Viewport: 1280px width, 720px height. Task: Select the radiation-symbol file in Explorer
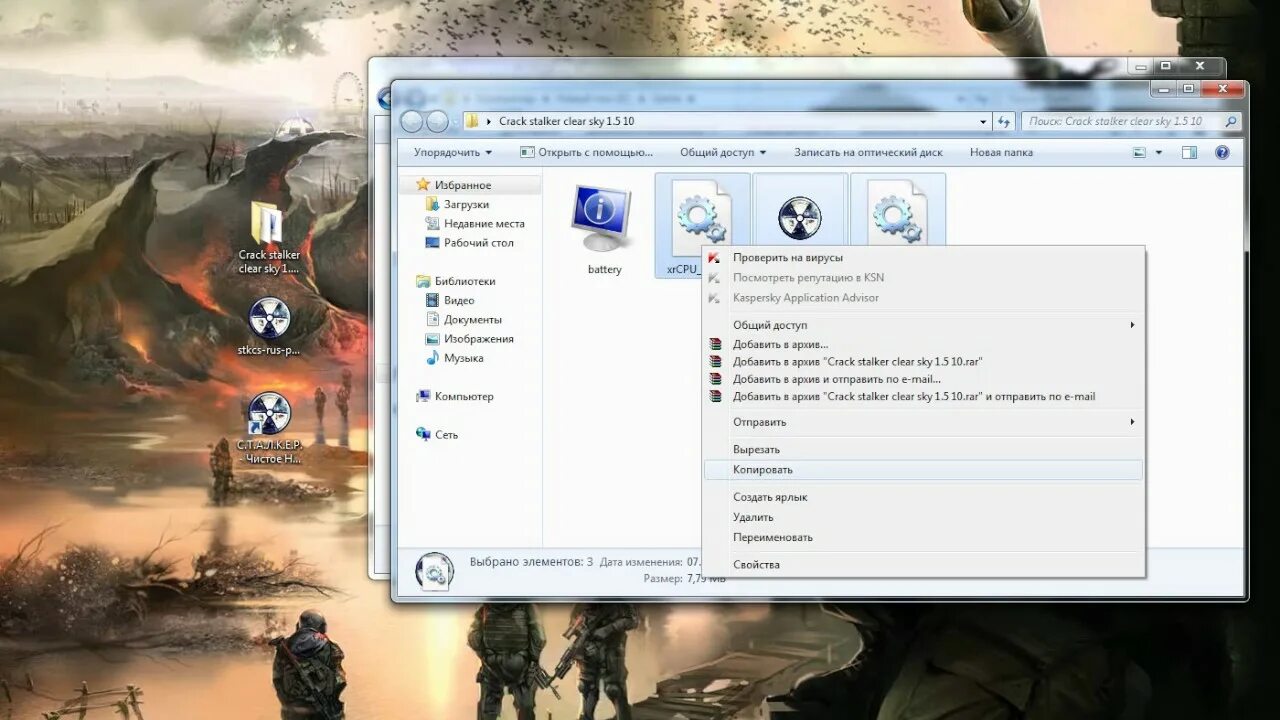tap(799, 217)
